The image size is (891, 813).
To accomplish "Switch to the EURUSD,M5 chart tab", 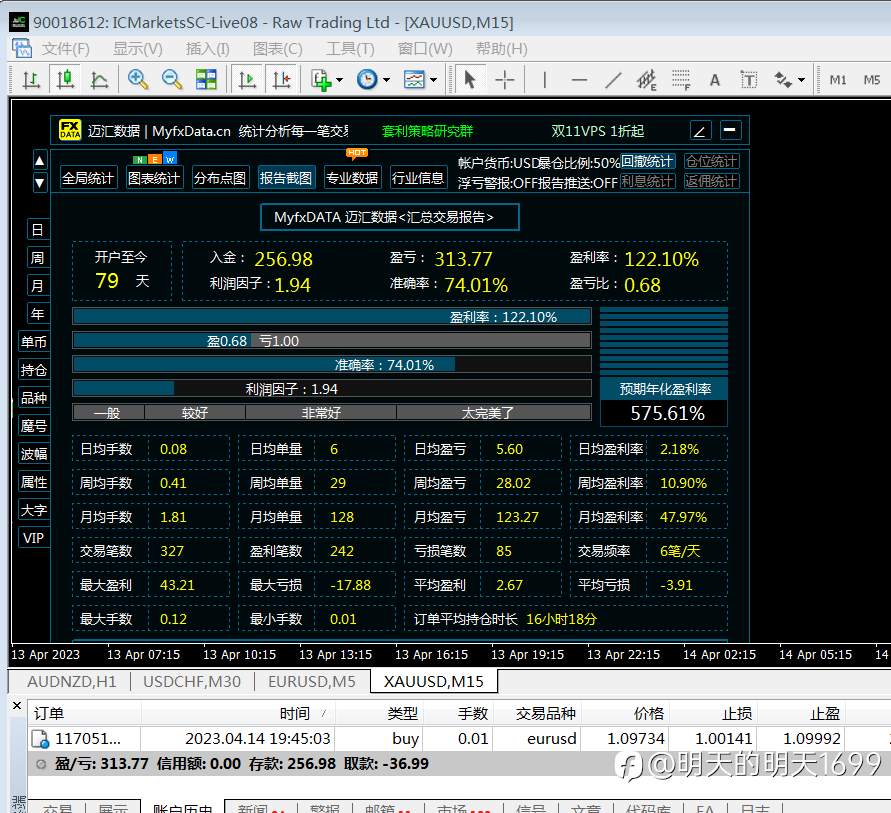I will click(x=311, y=681).
